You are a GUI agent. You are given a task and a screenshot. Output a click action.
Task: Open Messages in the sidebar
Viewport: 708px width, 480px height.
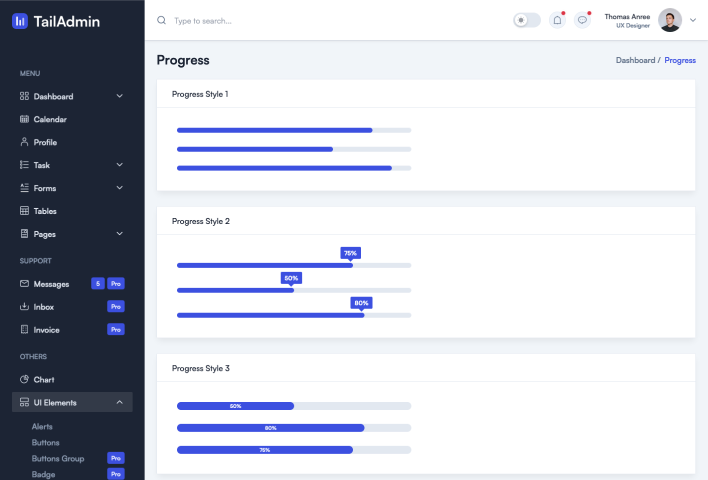click(x=51, y=284)
